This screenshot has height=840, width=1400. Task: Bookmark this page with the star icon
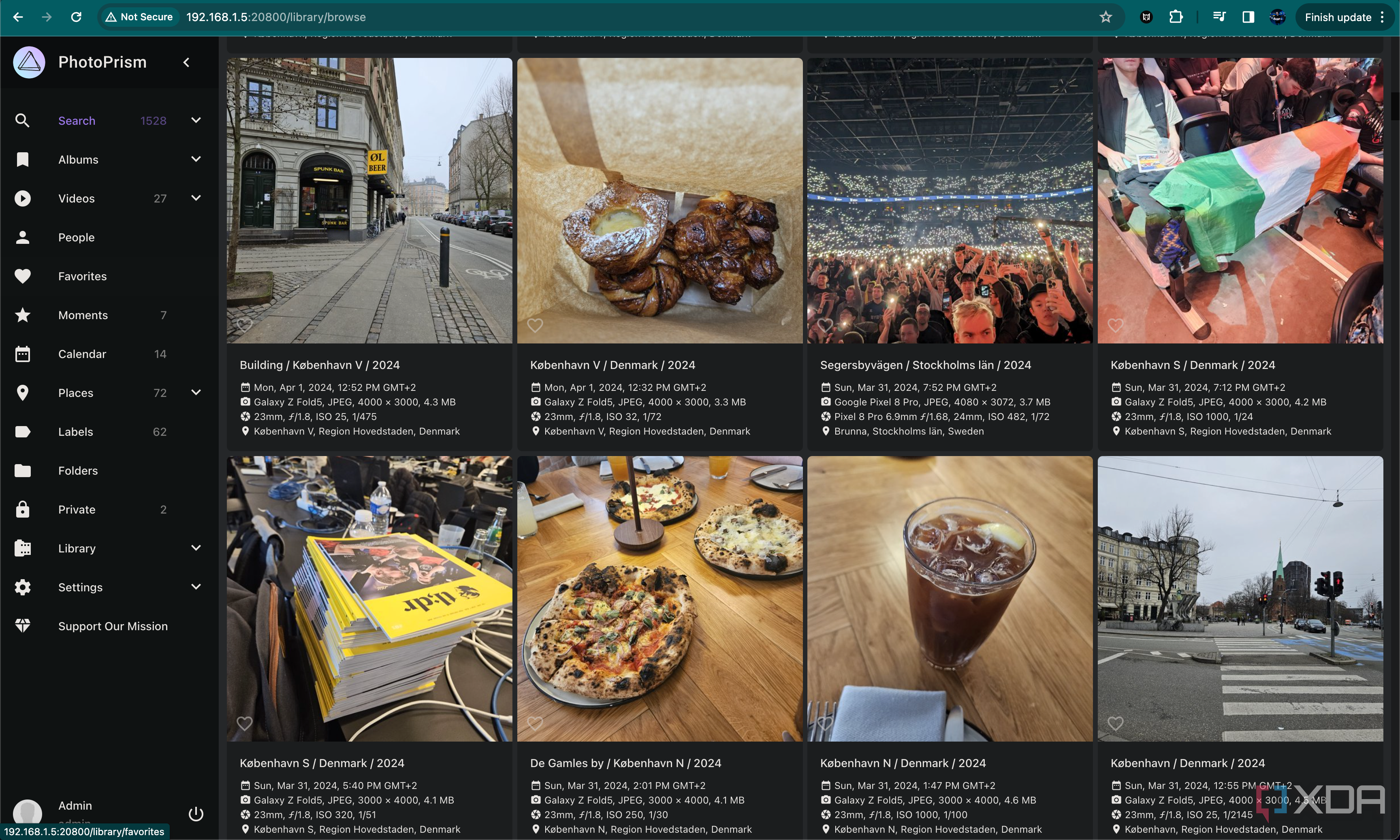(1105, 17)
